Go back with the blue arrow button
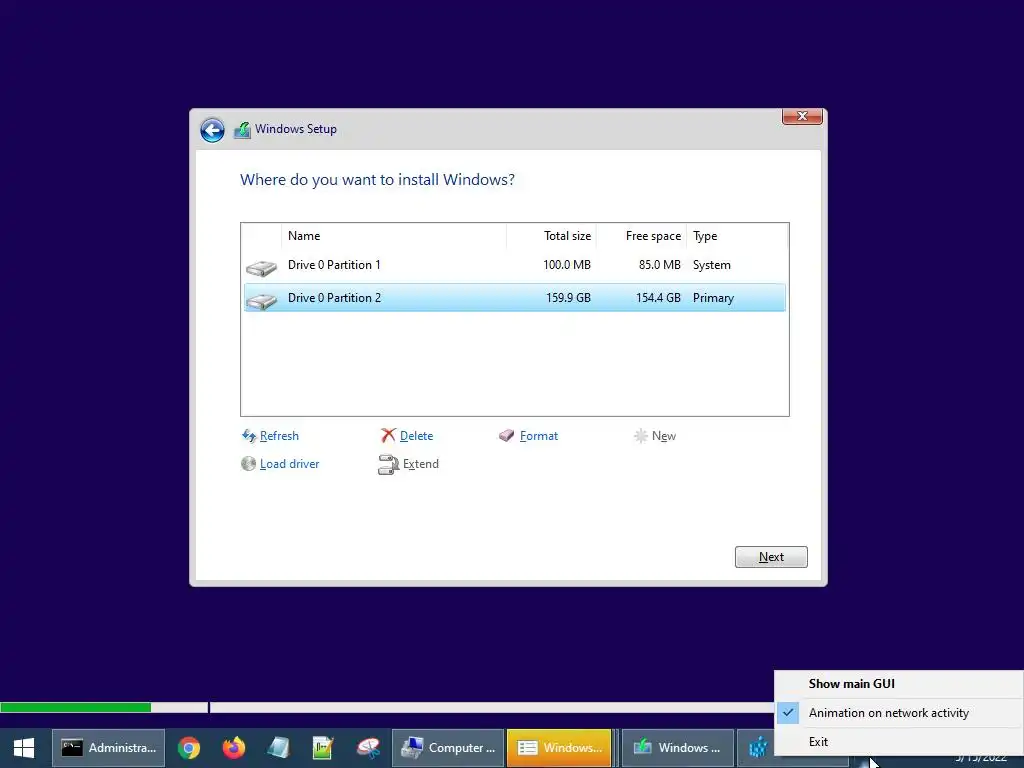This screenshot has height=768, width=1024. coord(212,130)
